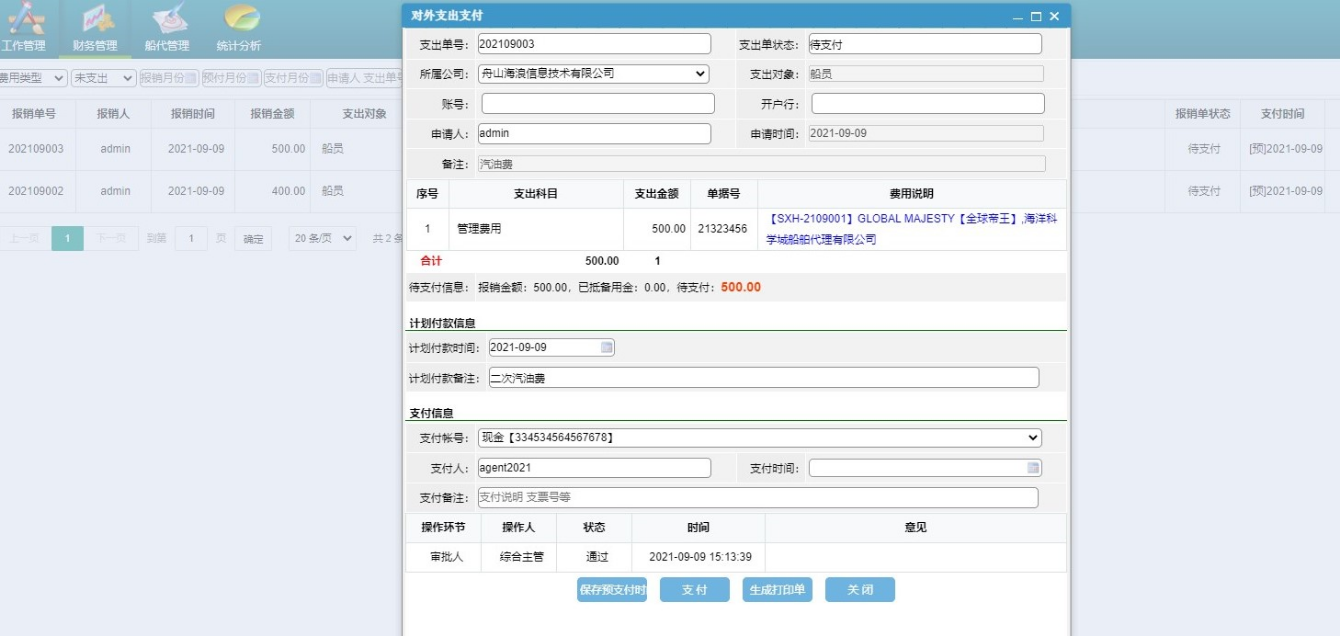Viewport: 1340px width, 636px height.
Task: Click the 2021-09-09 15:13:39 timestamp cell
Action: click(x=700, y=557)
